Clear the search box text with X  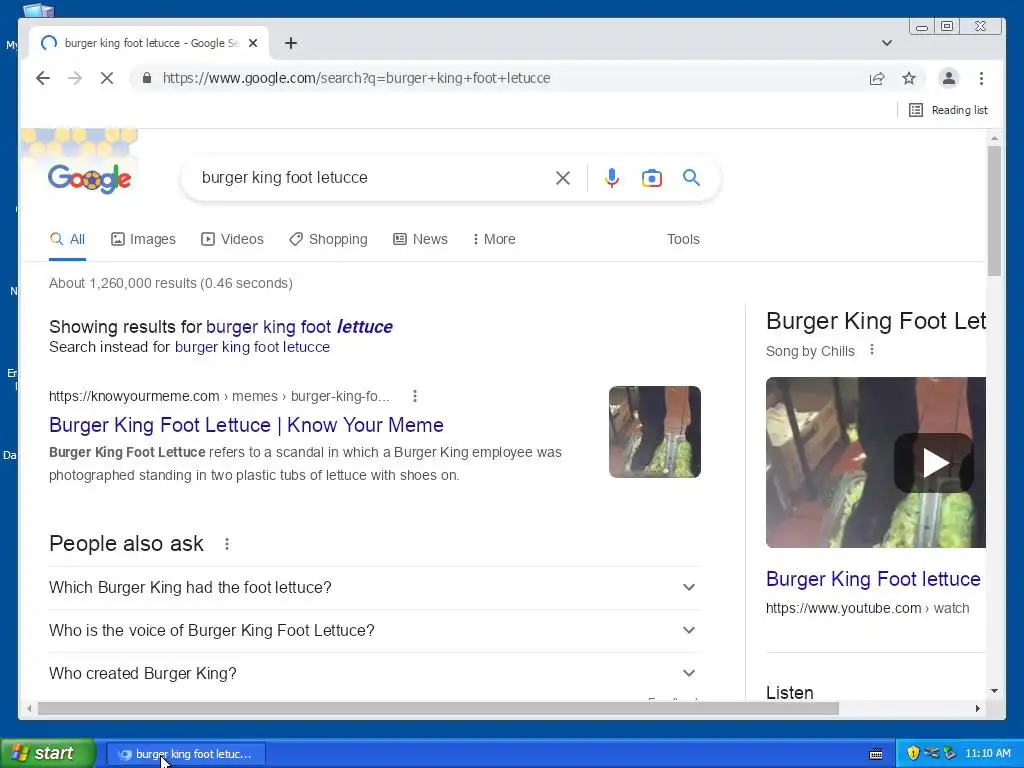point(563,178)
